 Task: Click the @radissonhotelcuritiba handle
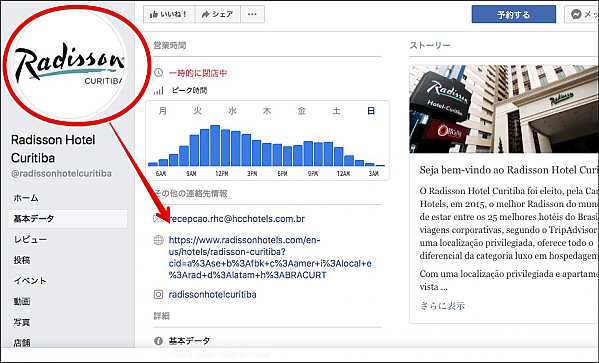pyautogui.click(x=61, y=173)
